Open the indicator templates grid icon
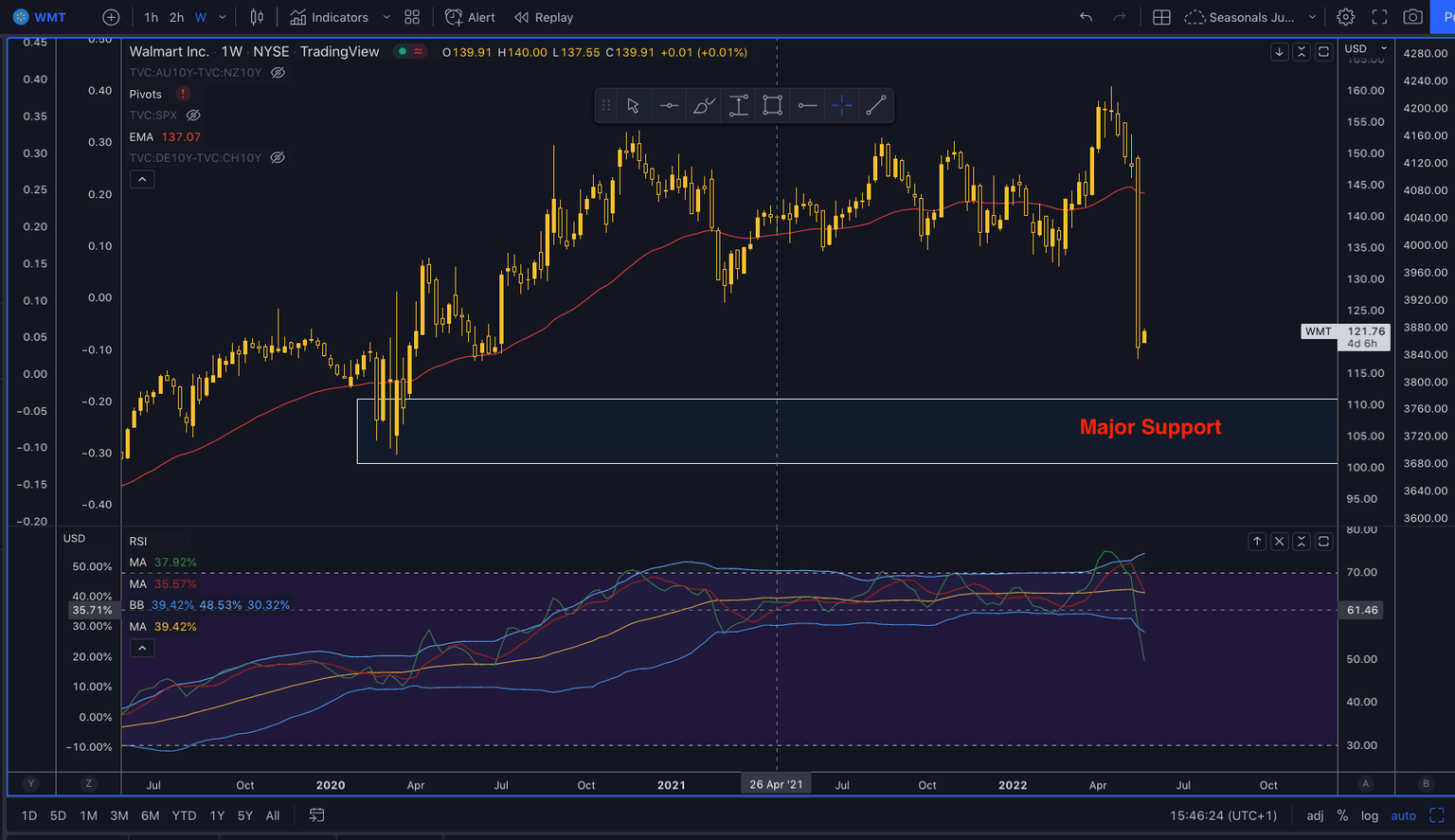 point(412,17)
